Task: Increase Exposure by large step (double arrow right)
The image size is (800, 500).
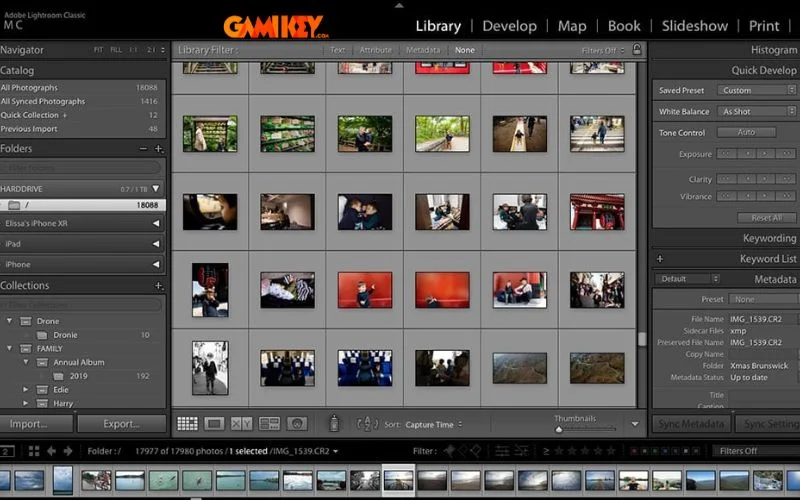Action: pyautogui.click(x=786, y=154)
